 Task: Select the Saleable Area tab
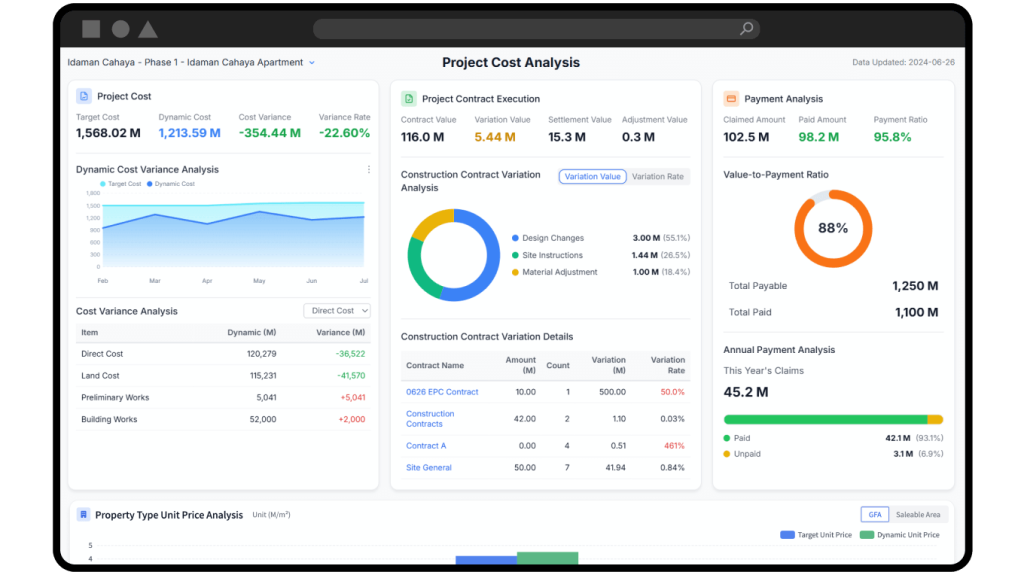pyautogui.click(x=917, y=515)
